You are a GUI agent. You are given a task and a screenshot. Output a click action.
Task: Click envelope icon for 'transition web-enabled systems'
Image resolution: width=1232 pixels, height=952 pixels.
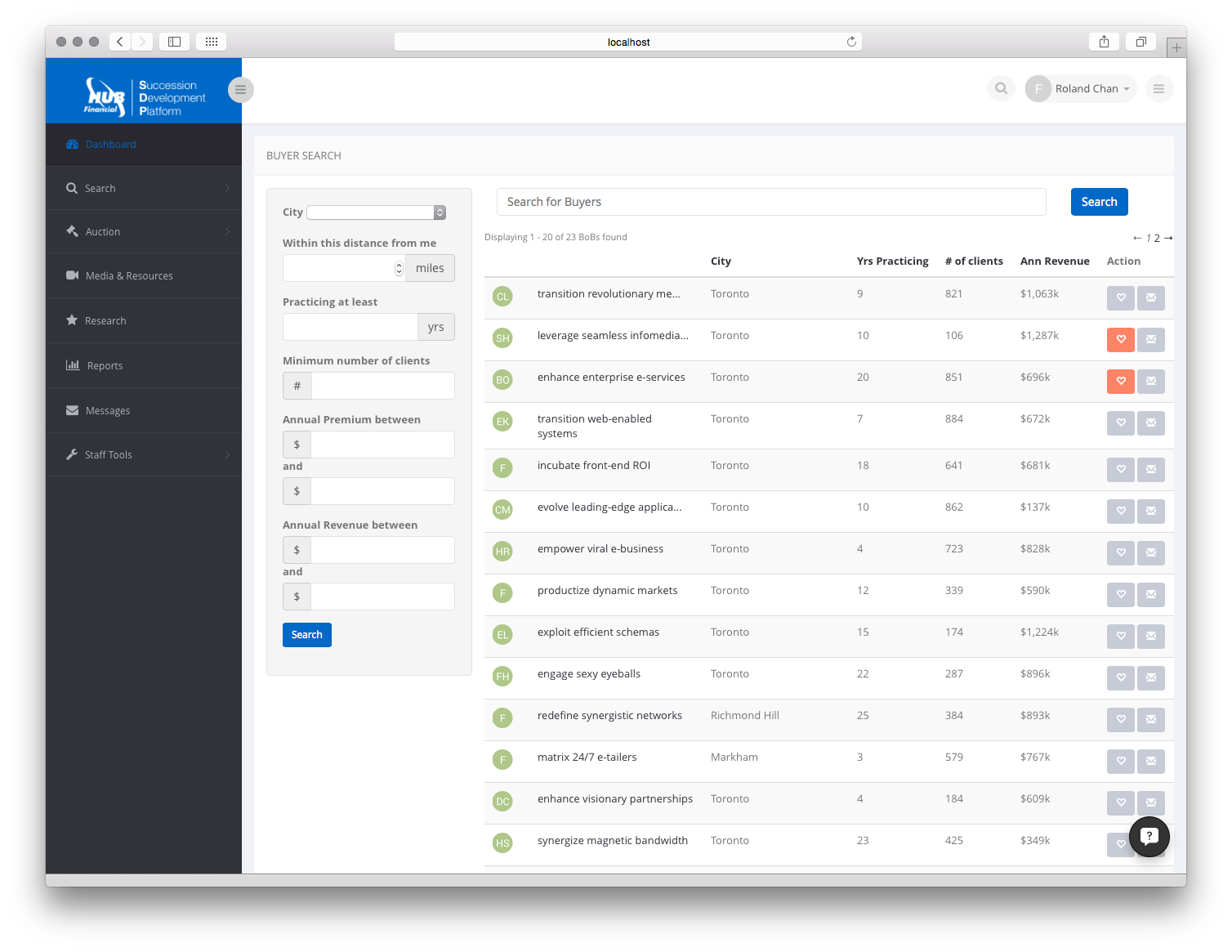1151,423
